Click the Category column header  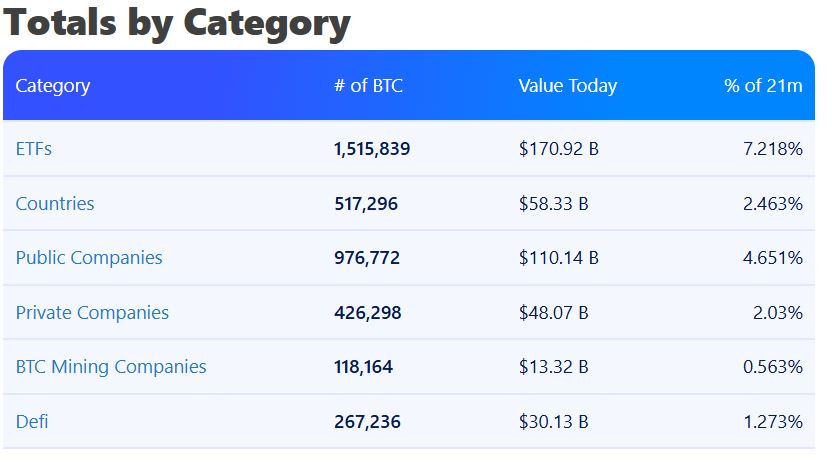click(x=53, y=86)
